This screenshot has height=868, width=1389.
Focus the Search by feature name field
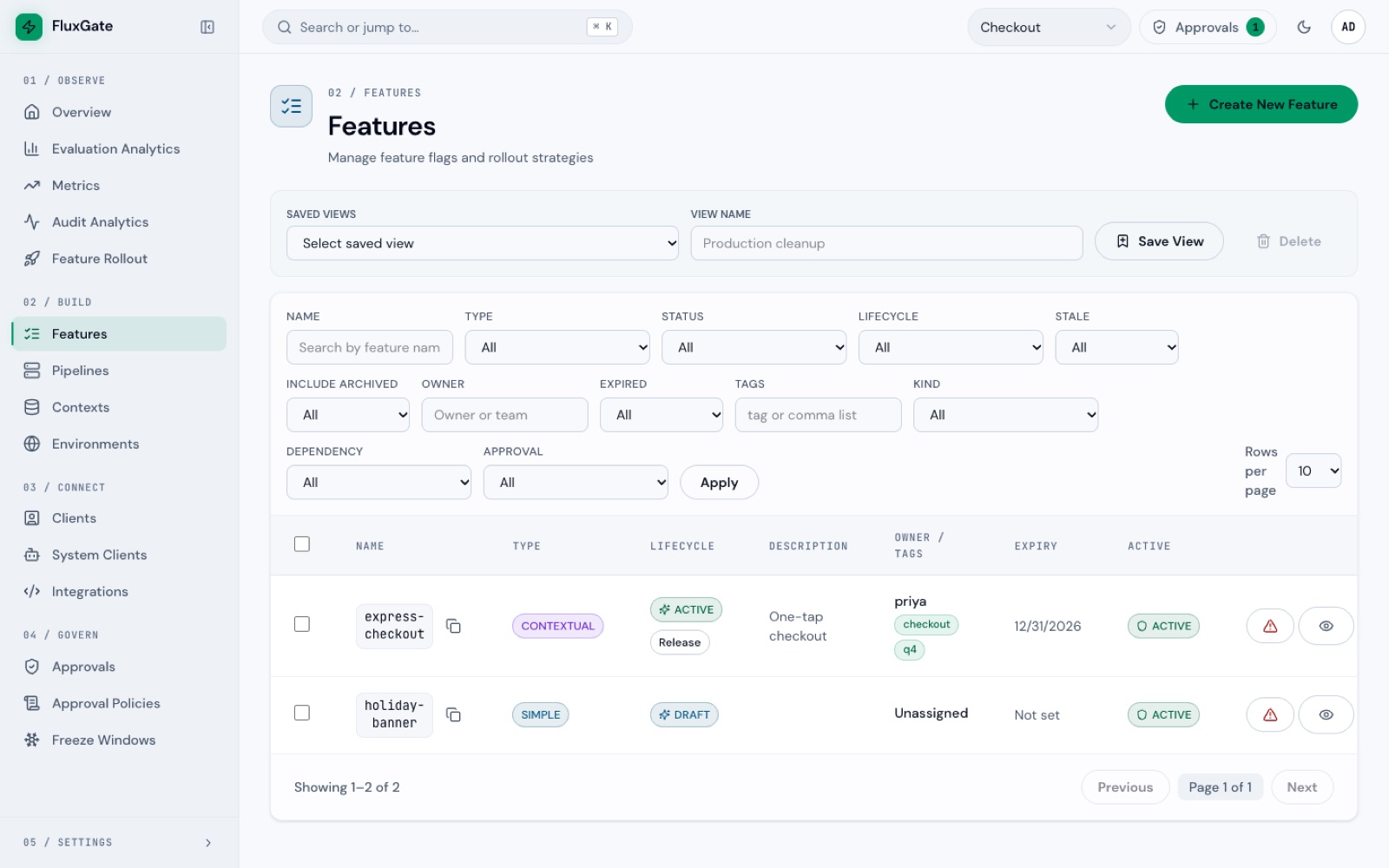(x=370, y=347)
